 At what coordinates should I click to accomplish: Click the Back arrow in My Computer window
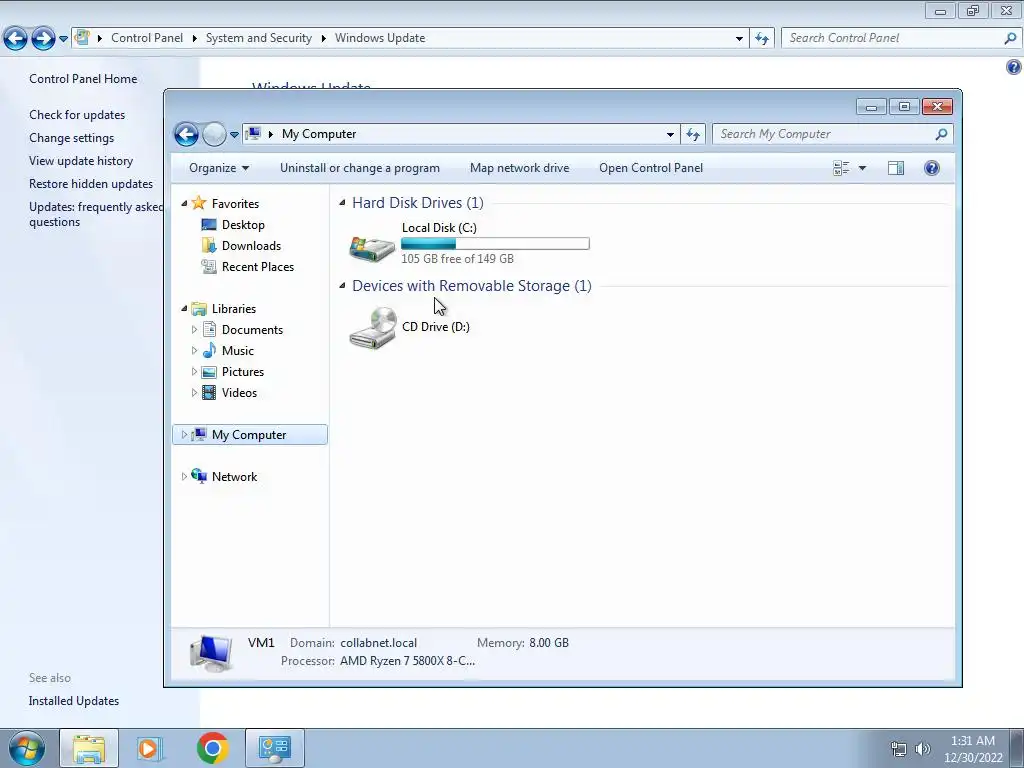click(x=186, y=135)
